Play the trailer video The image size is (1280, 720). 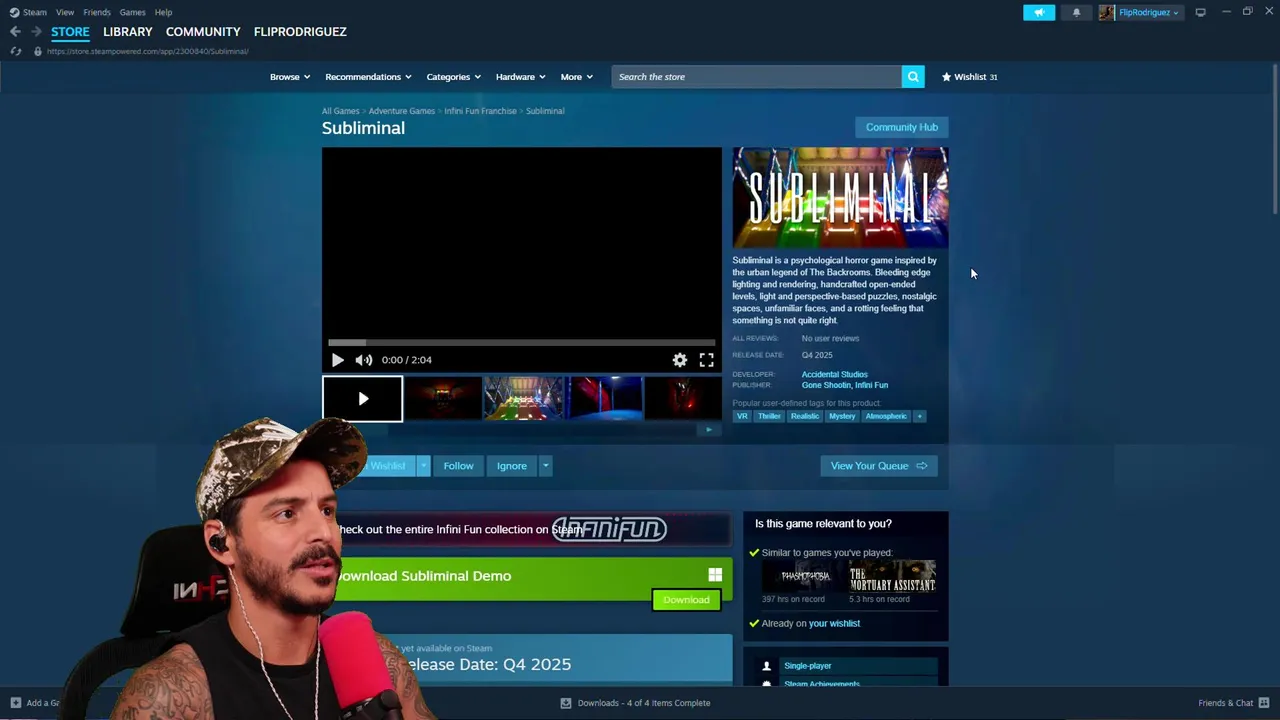click(337, 360)
